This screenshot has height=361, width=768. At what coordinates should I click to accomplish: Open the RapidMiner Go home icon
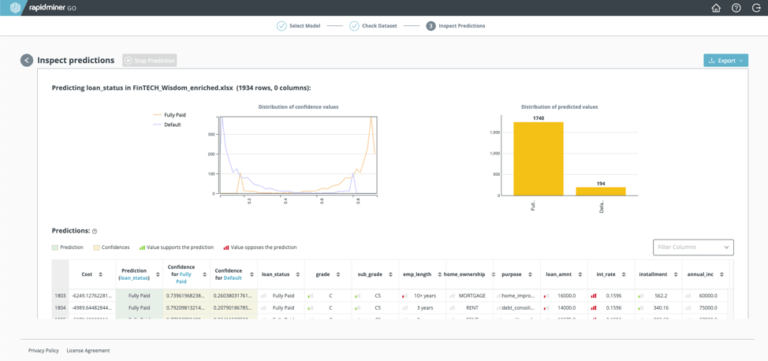716,8
